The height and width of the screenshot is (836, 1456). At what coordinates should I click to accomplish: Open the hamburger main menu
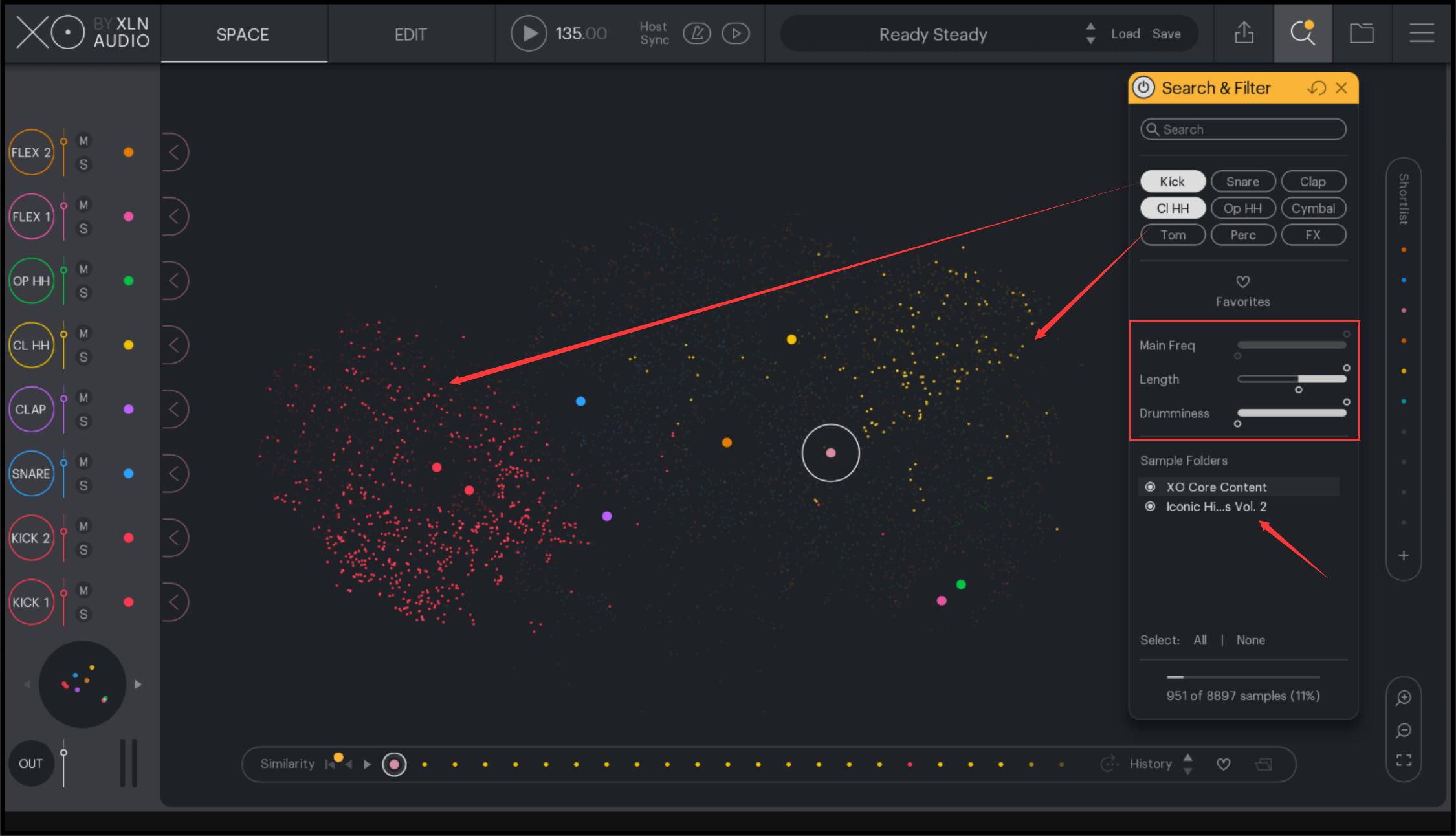coord(1421,33)
